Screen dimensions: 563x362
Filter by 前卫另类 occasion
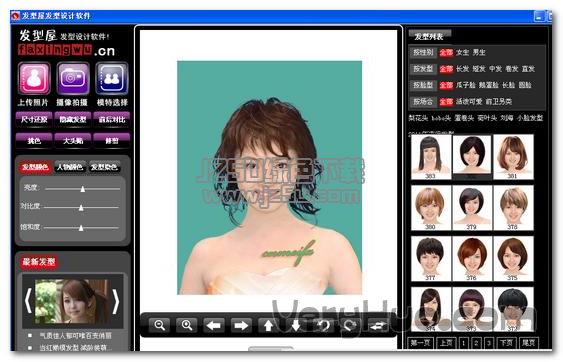pyautogui.click(x=499, y=102)
